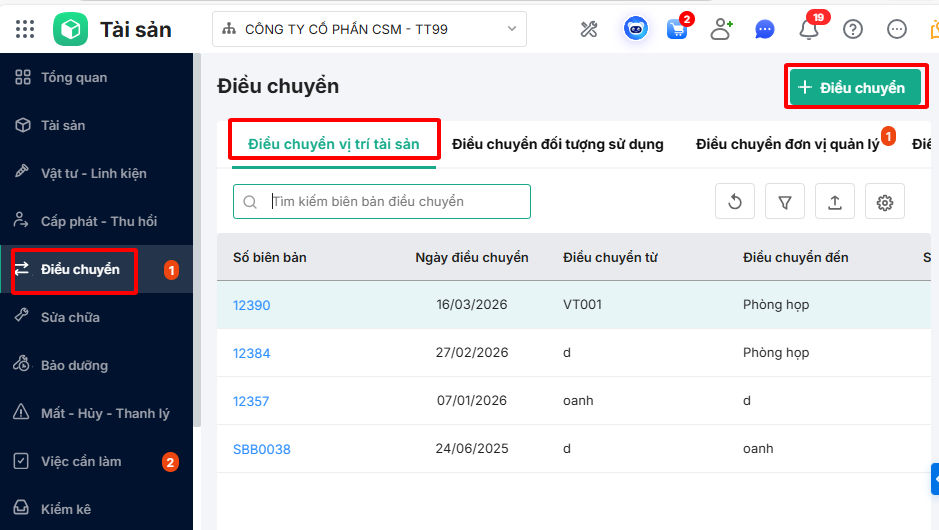939x530 pixels.
Task: Open the notifications bell
Action: [809, 29]
